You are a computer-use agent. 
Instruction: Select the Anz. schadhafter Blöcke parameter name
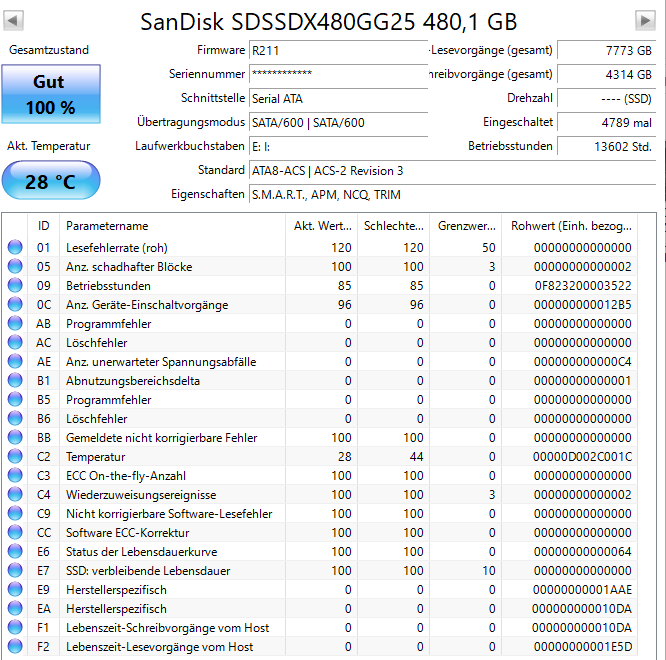[129, 267]
